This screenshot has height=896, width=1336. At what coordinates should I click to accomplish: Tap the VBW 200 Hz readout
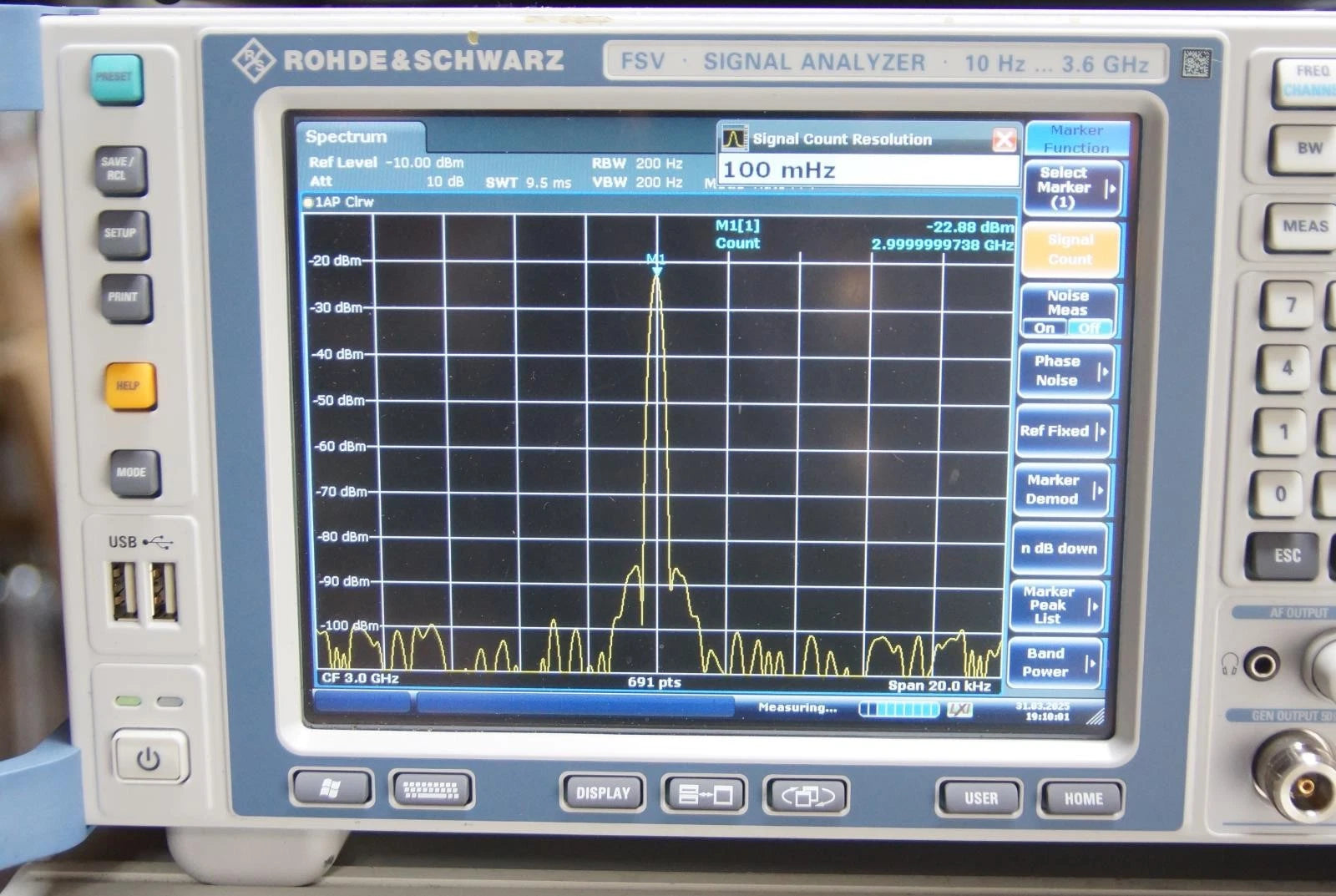[636, 182]
